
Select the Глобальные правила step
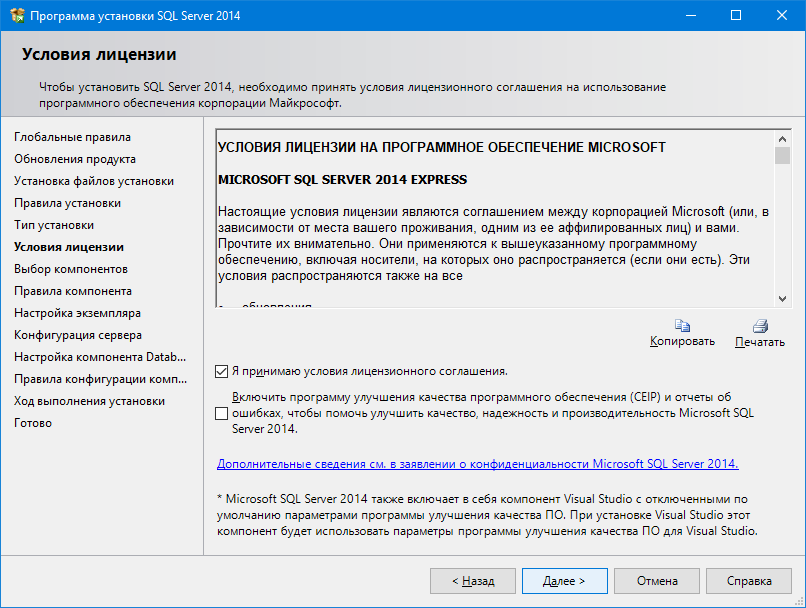coord(72,137)
